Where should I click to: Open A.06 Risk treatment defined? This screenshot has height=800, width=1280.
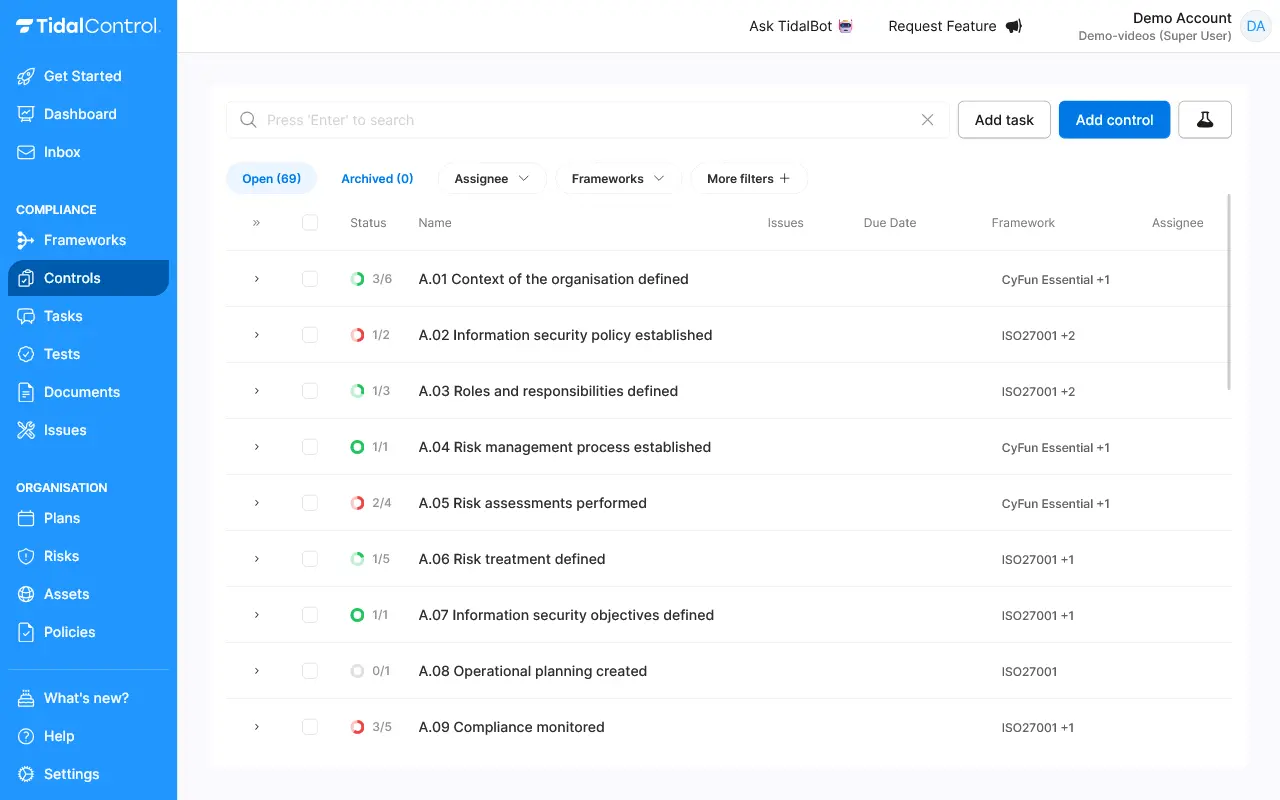(x=512, y=559)
